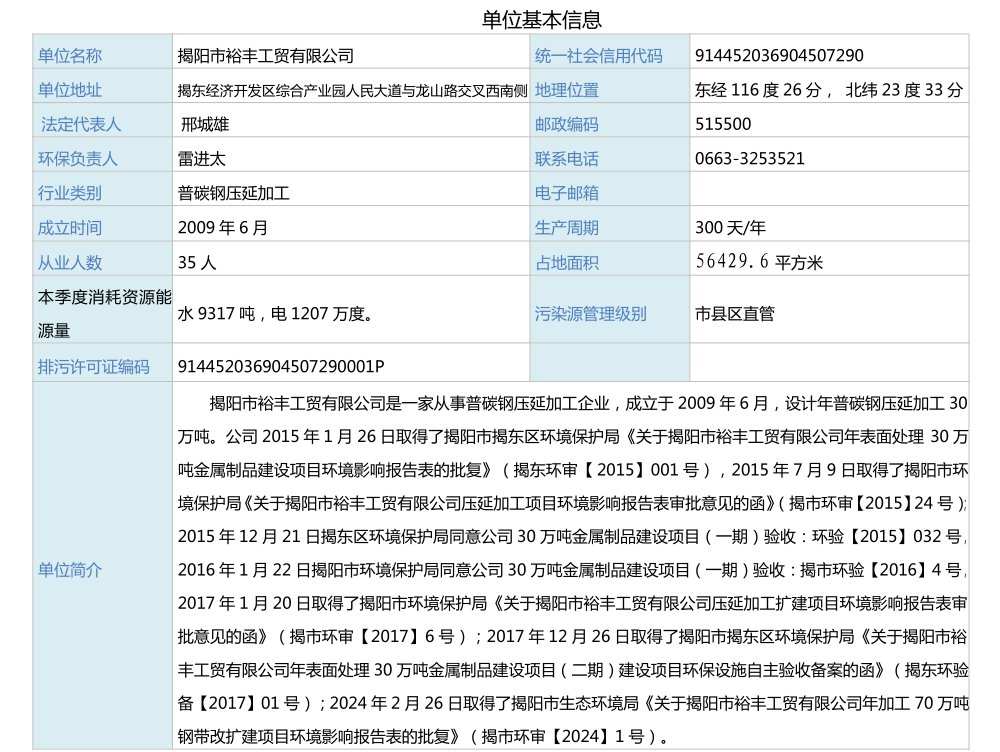1000x752 pixels.
Task: Click management level value 市县区直管
Action: [735, 314]
